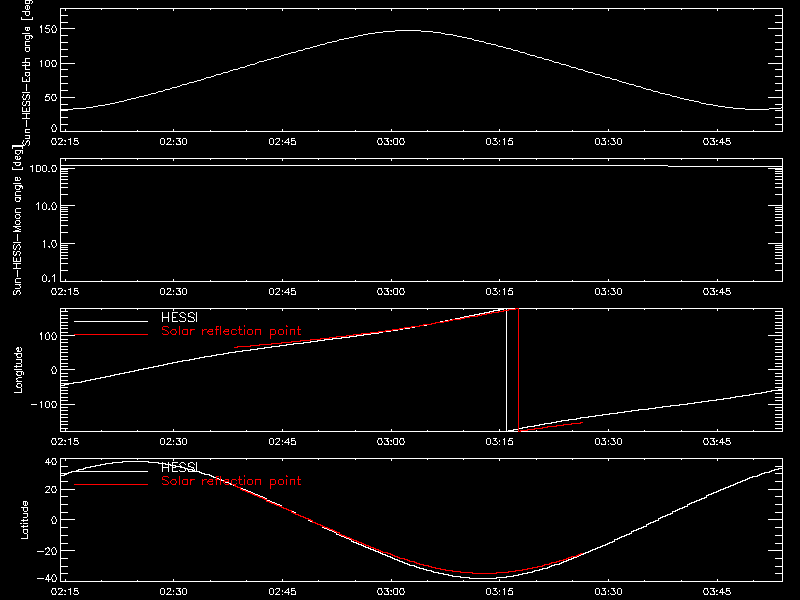The image size is (800, 600).
Task: Click 02:30 time label under Latitude plot
Action: pos(173,592)
